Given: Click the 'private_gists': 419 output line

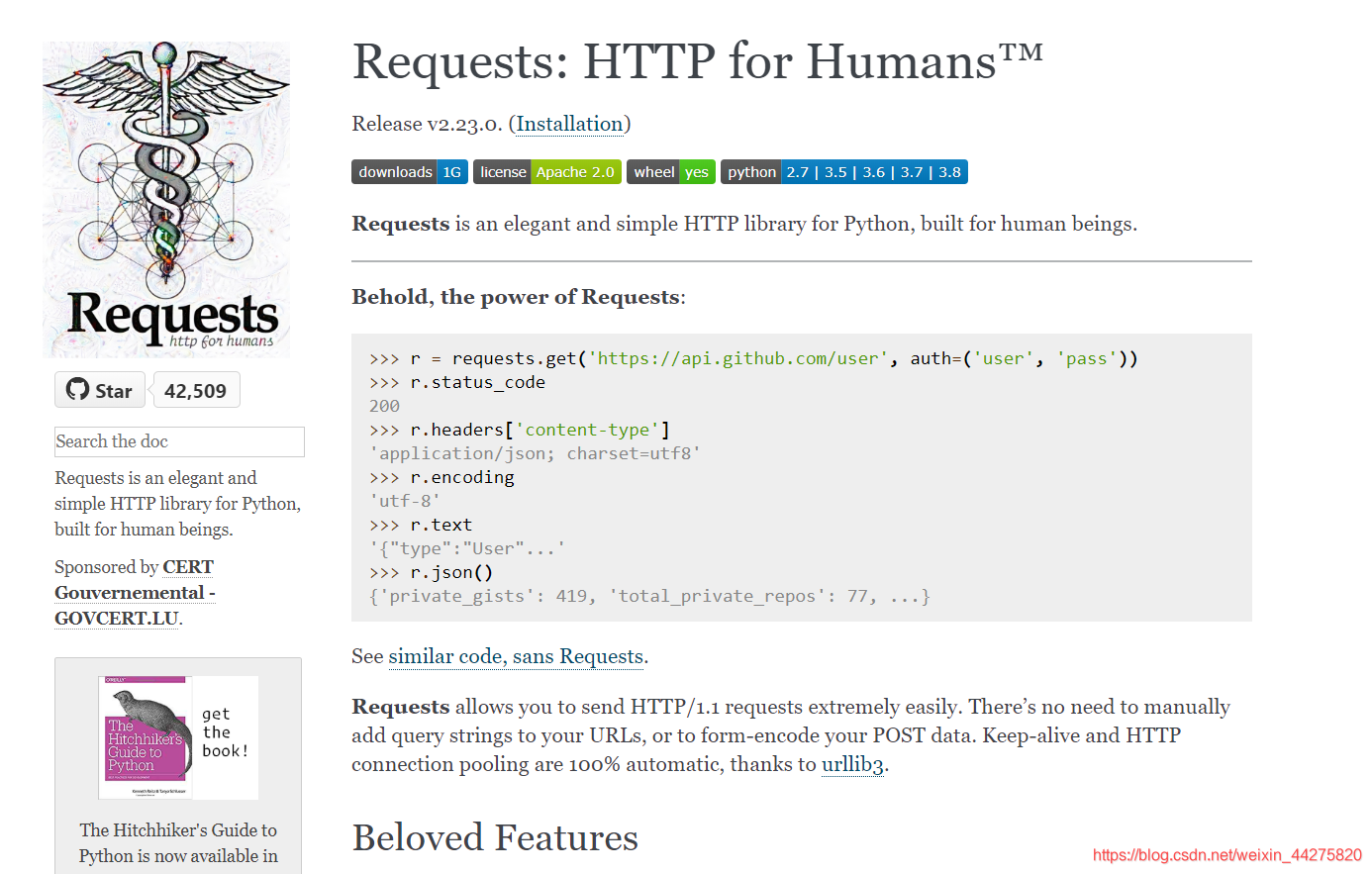Looking at the screenshot, I should (649, 596).
